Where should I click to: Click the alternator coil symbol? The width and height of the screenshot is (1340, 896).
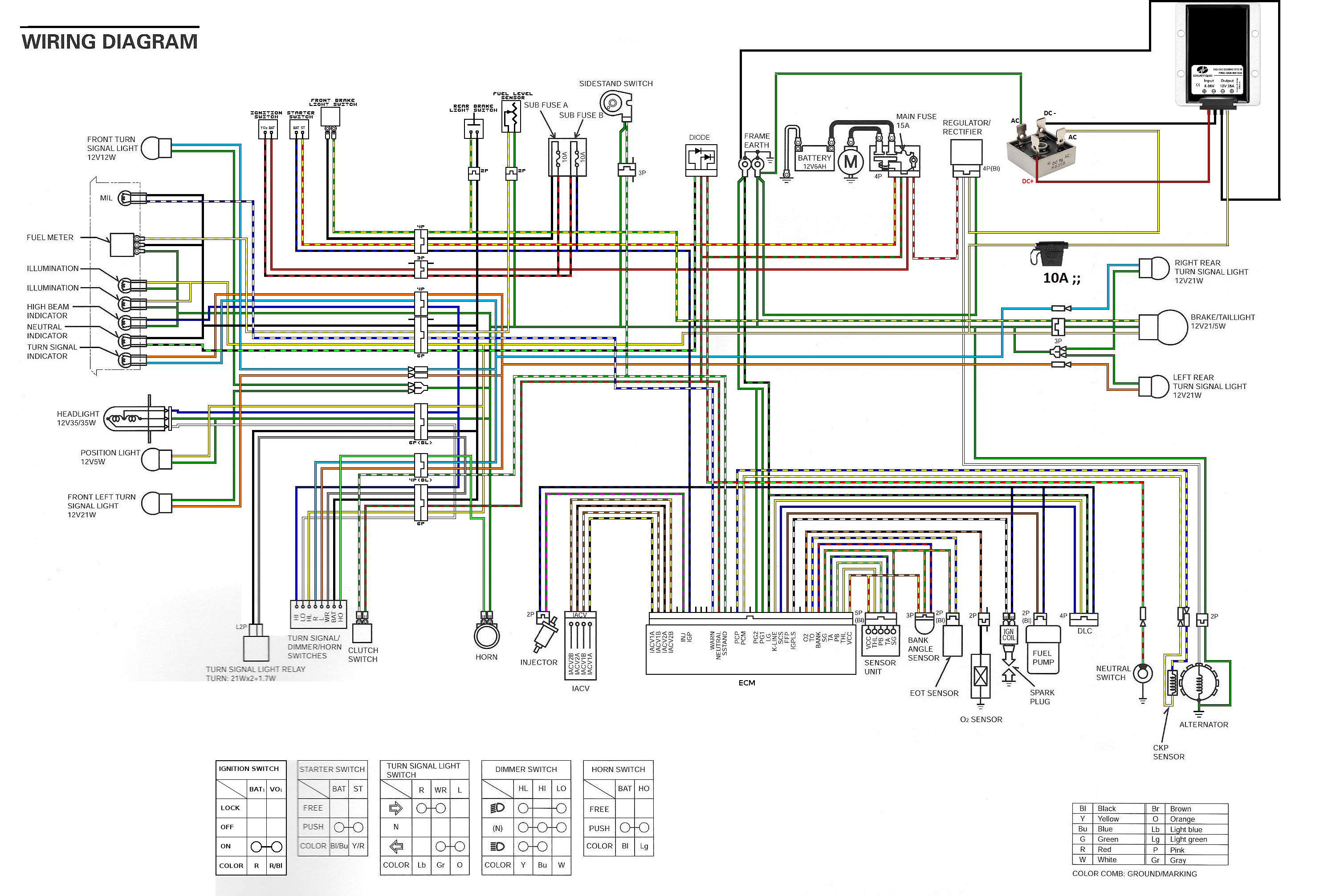1199,682
